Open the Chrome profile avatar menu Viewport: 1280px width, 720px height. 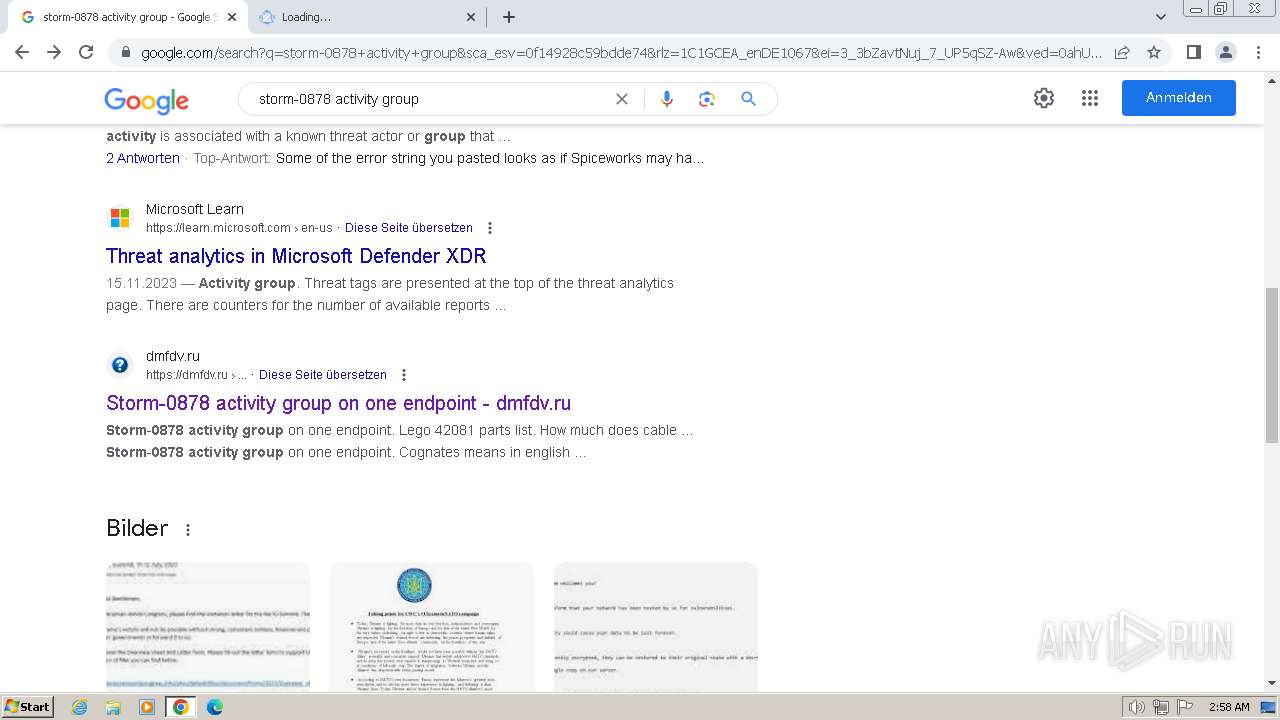[x=1225, y=52]
